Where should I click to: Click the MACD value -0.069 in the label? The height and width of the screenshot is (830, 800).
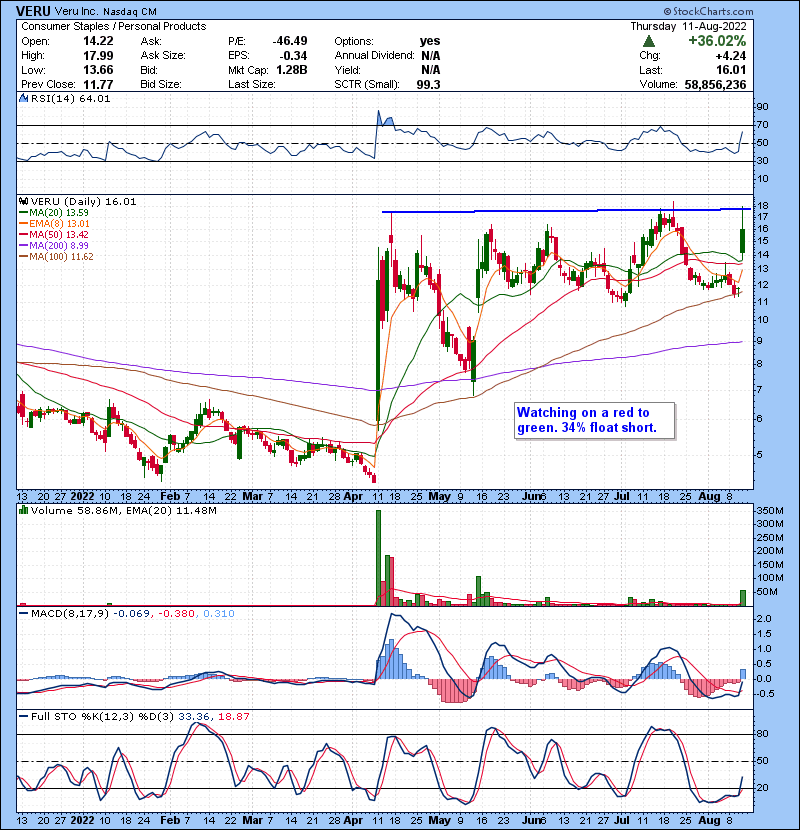[132, 614]
